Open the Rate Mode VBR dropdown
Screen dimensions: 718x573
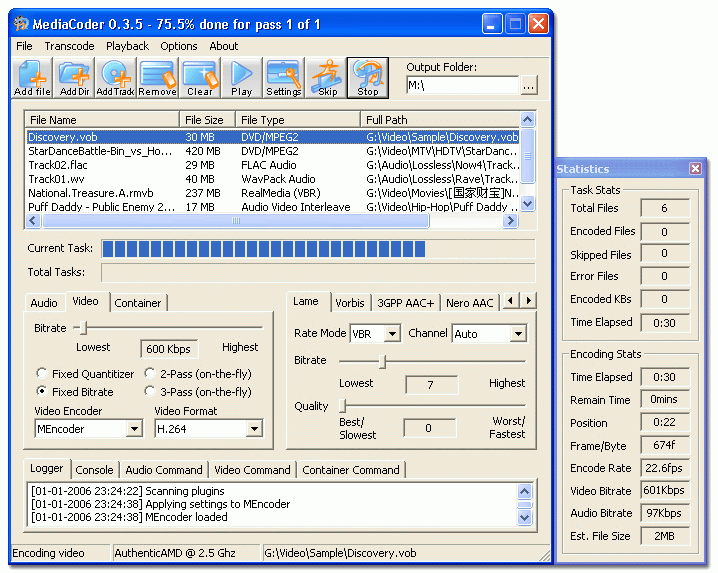click(391, 334)
